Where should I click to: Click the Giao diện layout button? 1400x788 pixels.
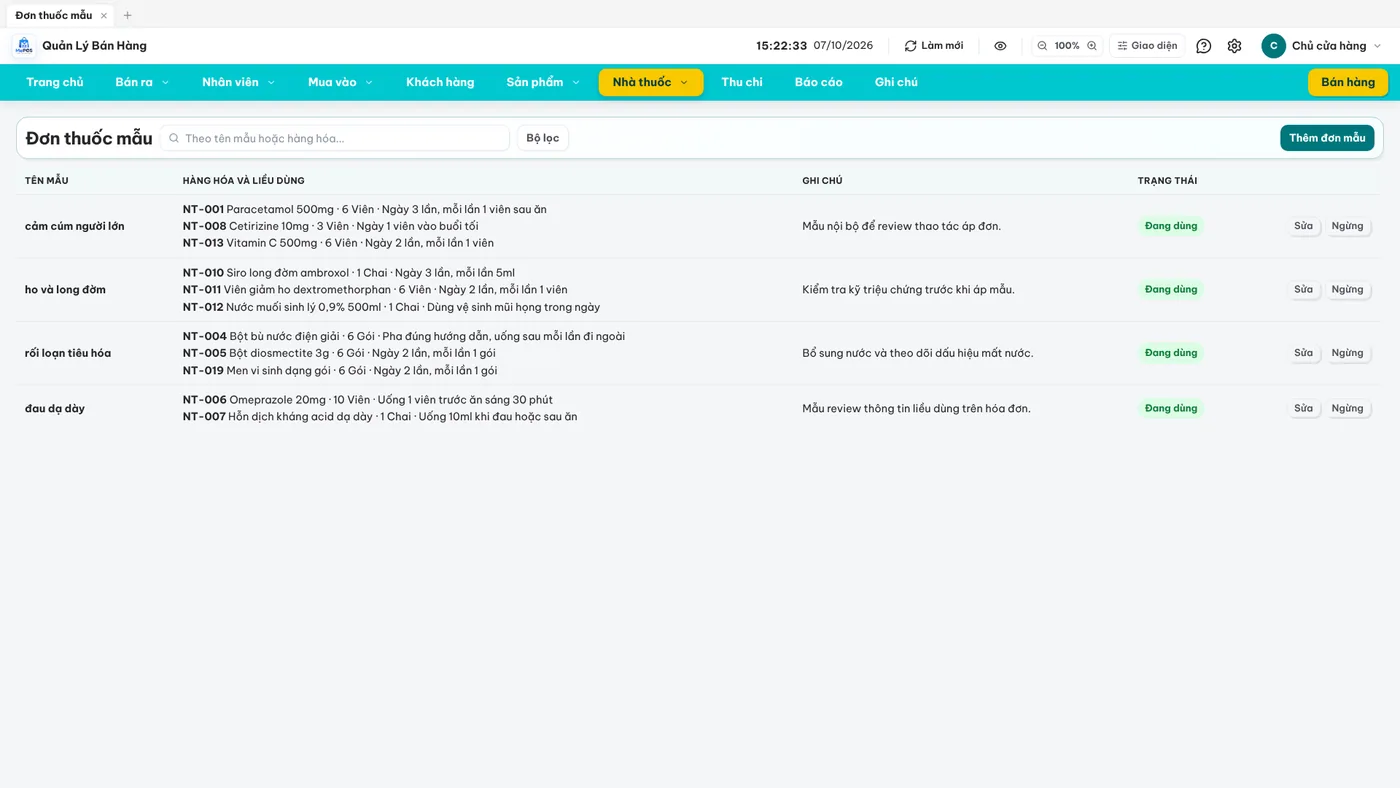click(x=1147, y=46)
